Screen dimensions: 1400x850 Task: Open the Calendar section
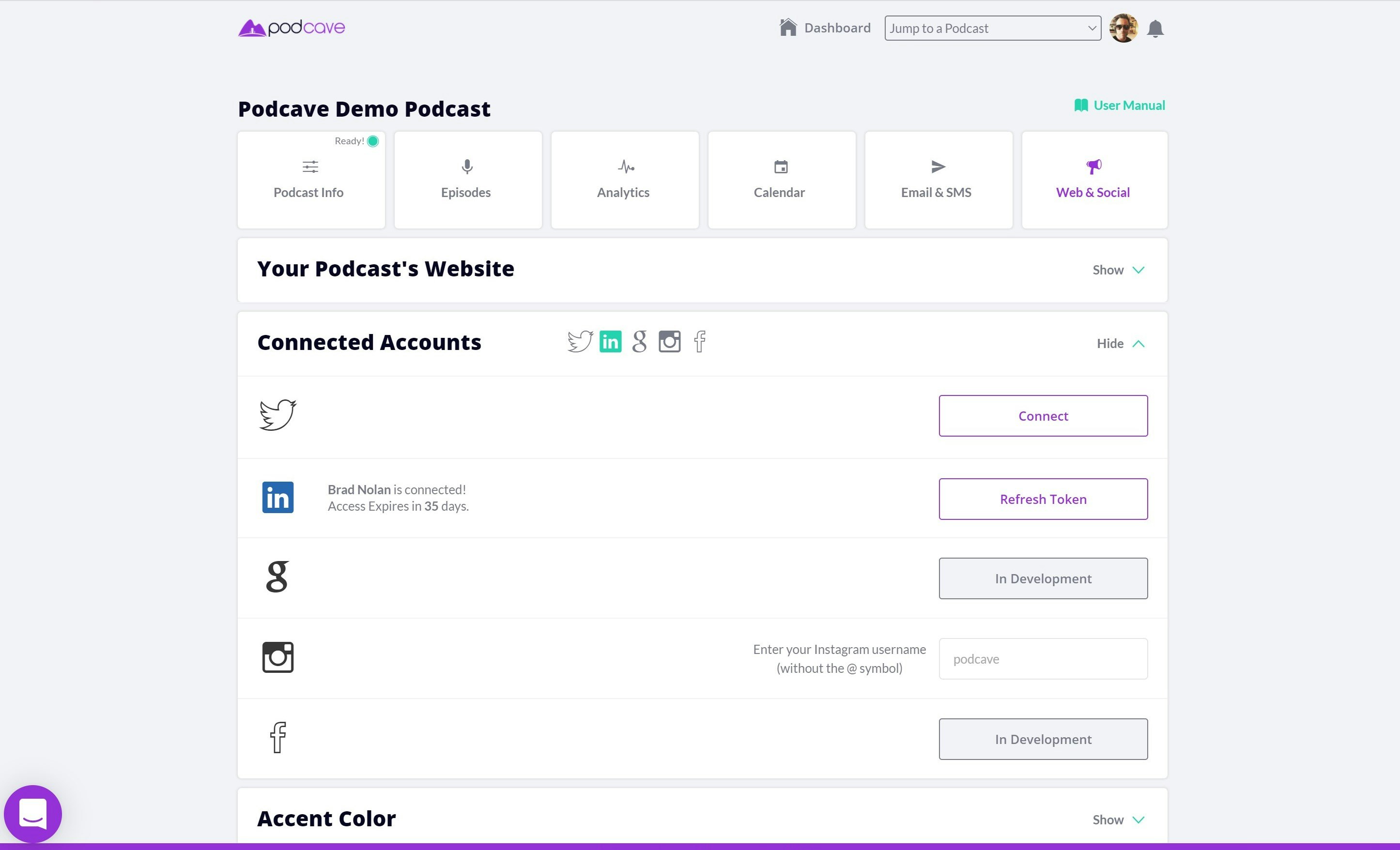[x=780, y=180]
